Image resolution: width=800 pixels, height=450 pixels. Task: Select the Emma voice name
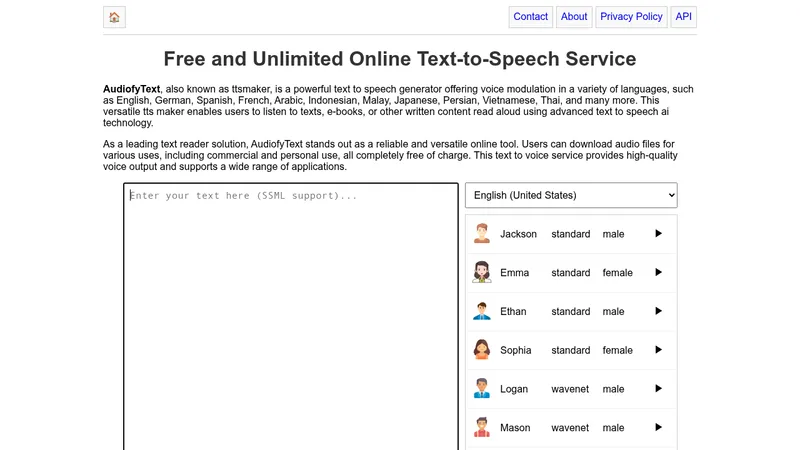point(514,273)
